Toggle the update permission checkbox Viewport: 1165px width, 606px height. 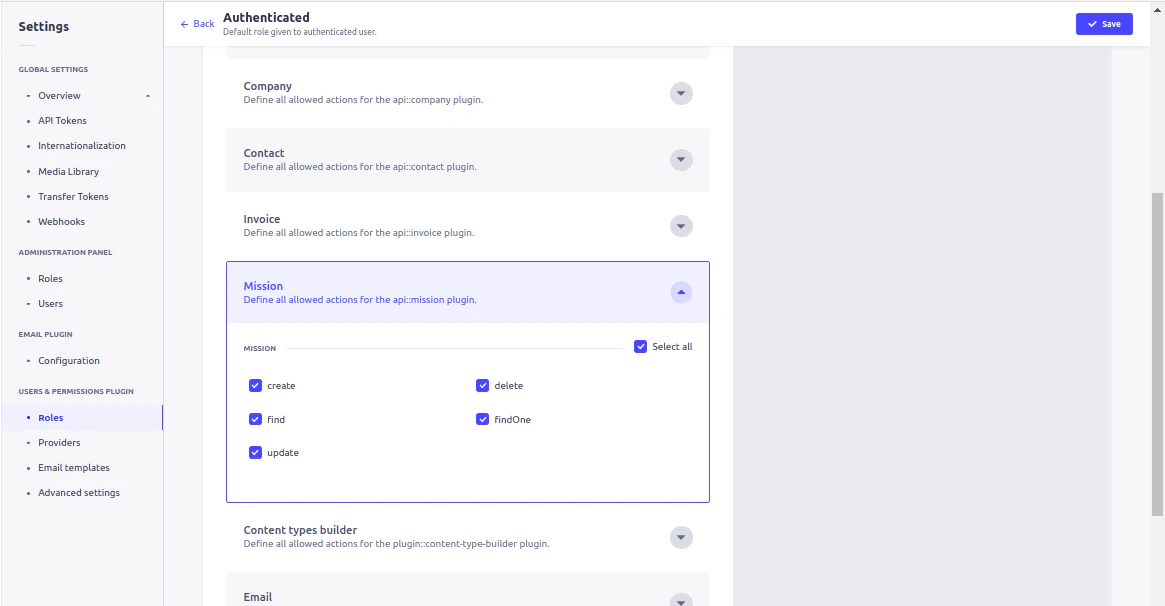[256, 452]
